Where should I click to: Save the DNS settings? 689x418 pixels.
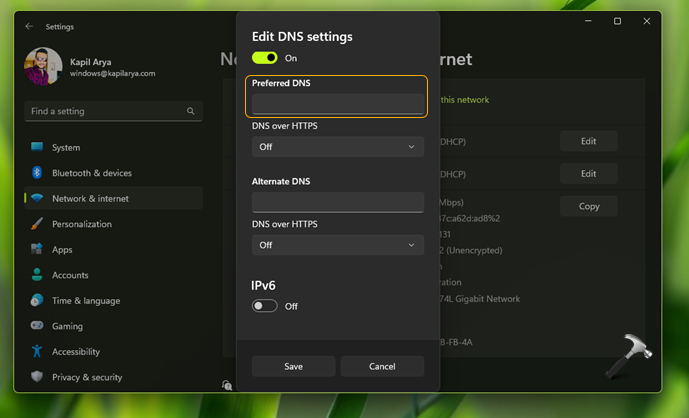pos(293,366)
